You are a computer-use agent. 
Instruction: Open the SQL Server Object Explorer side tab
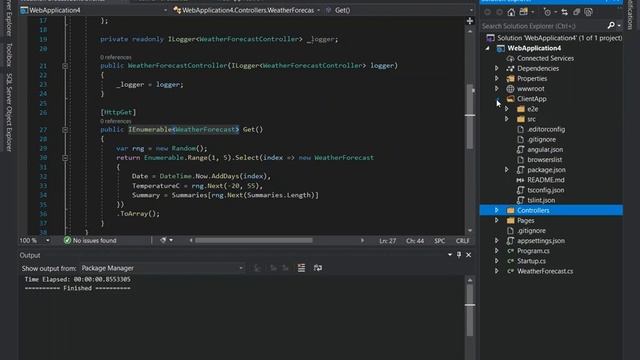click(9, 112)
